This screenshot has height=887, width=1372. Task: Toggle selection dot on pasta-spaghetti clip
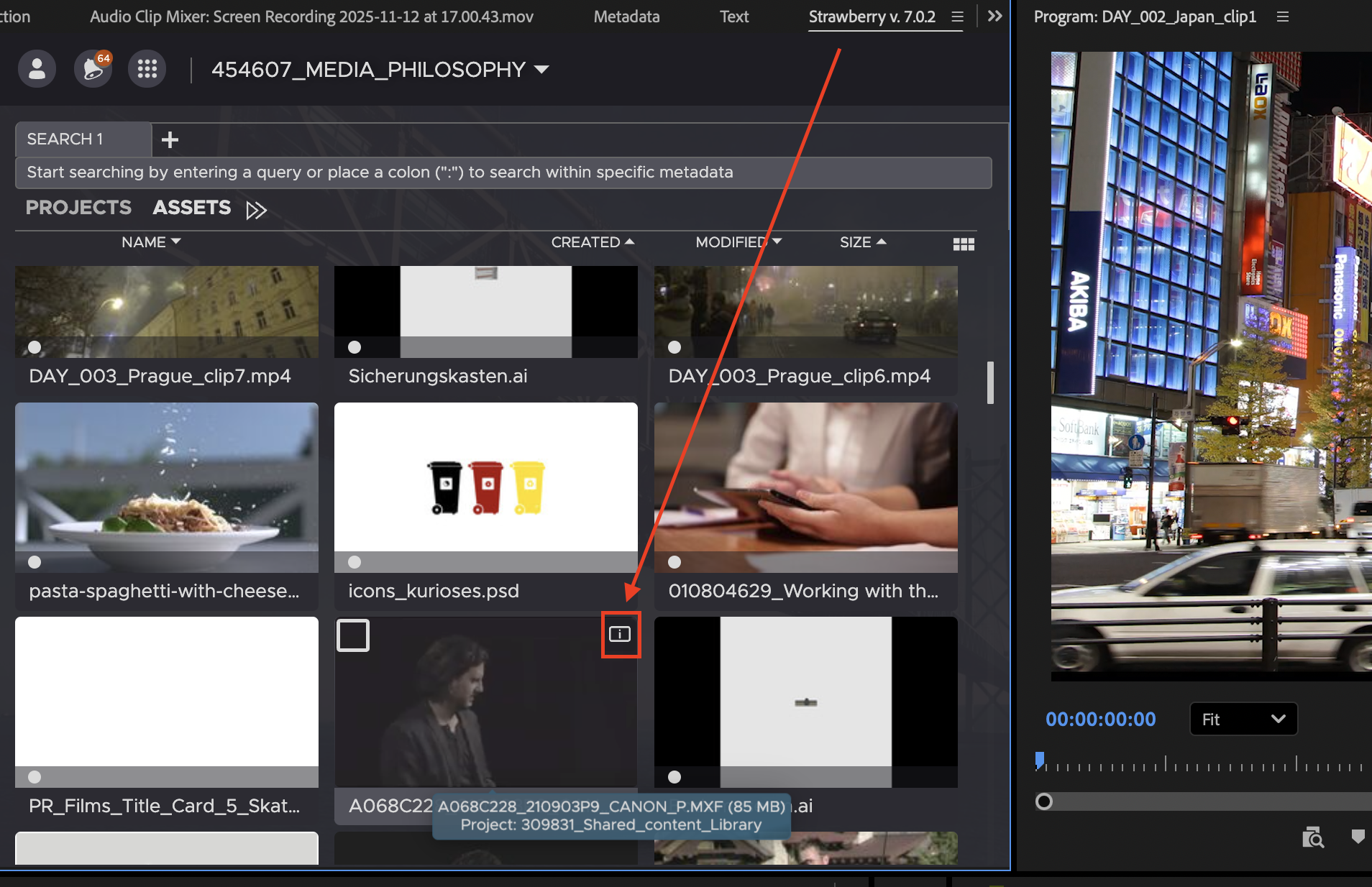(x=35, y=562)
